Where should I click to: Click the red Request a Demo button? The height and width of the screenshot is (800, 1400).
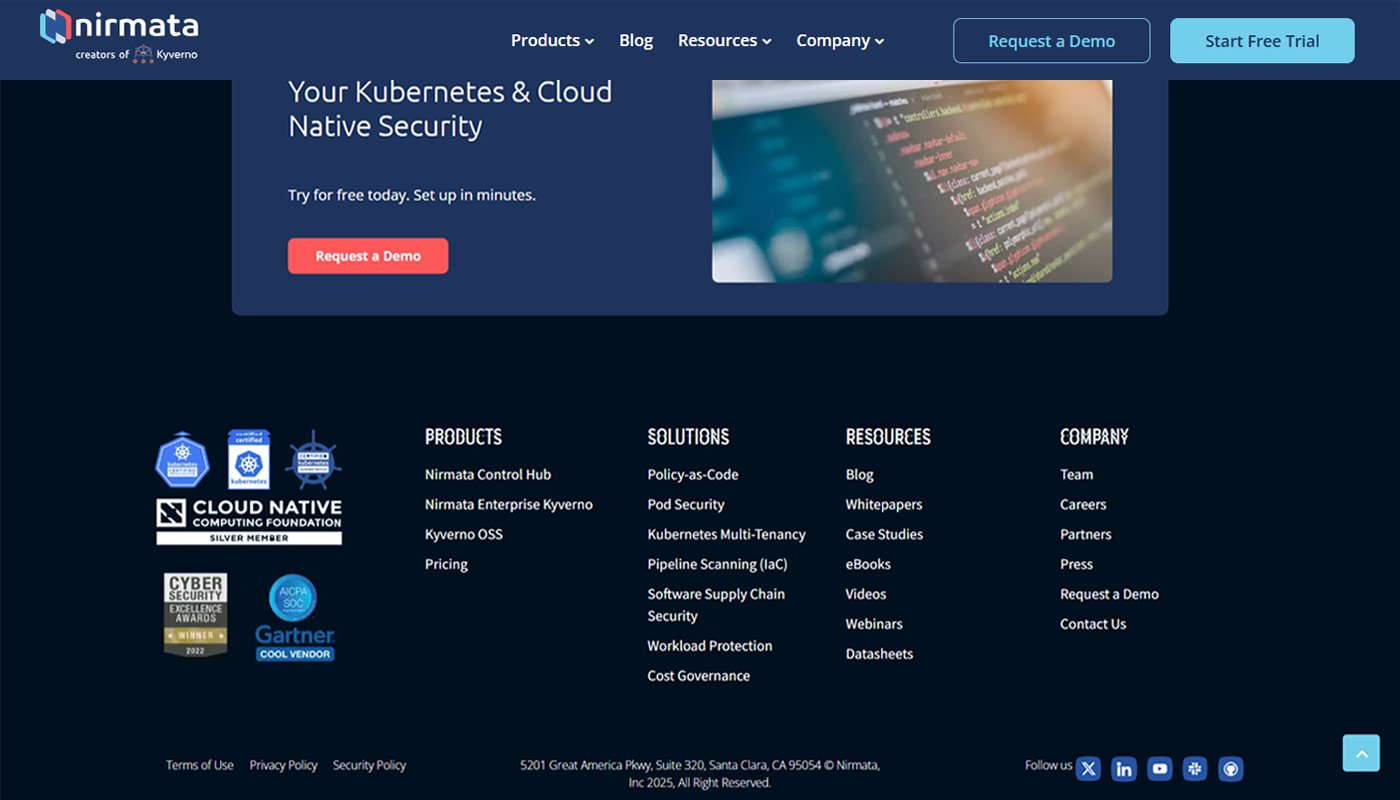[368, 256]
